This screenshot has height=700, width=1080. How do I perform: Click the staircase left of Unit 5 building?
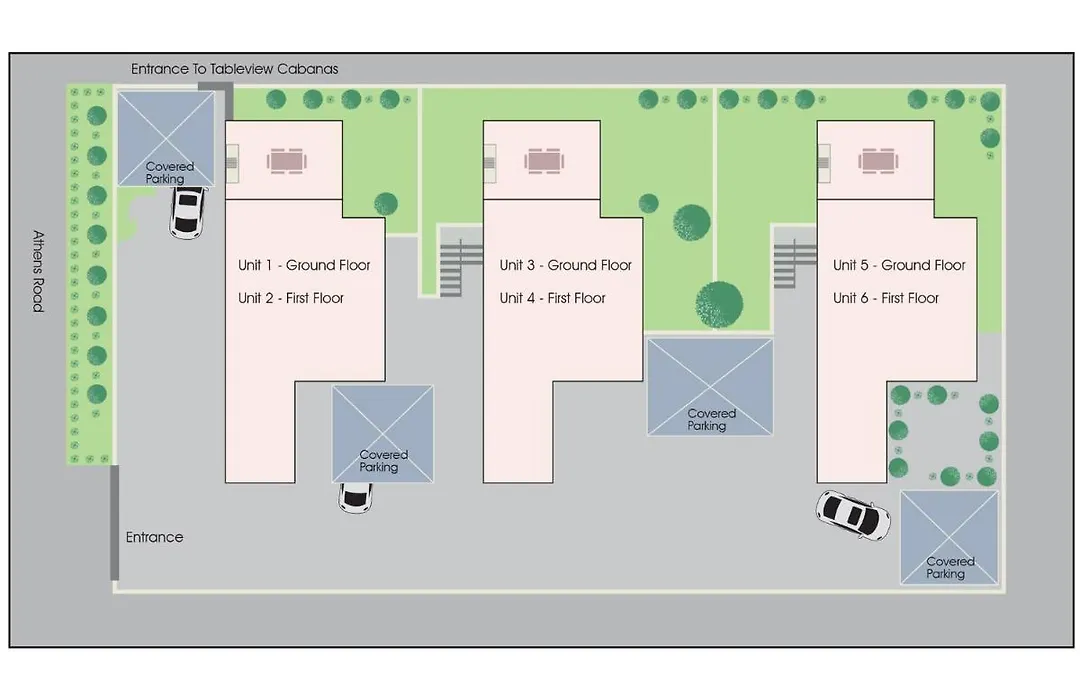tap(794, 263)
